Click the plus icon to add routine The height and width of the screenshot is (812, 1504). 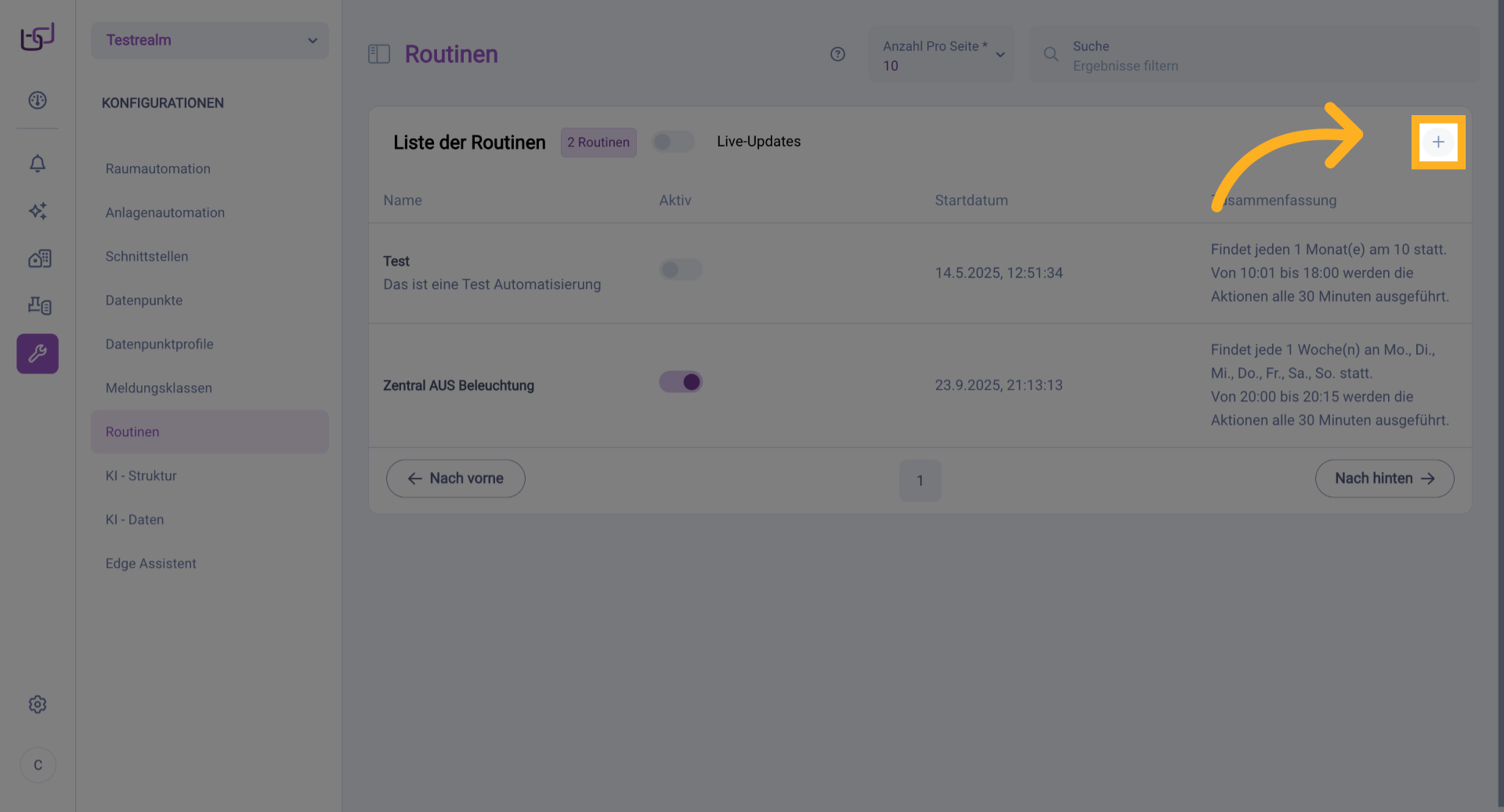click(x=1437, y=142)
